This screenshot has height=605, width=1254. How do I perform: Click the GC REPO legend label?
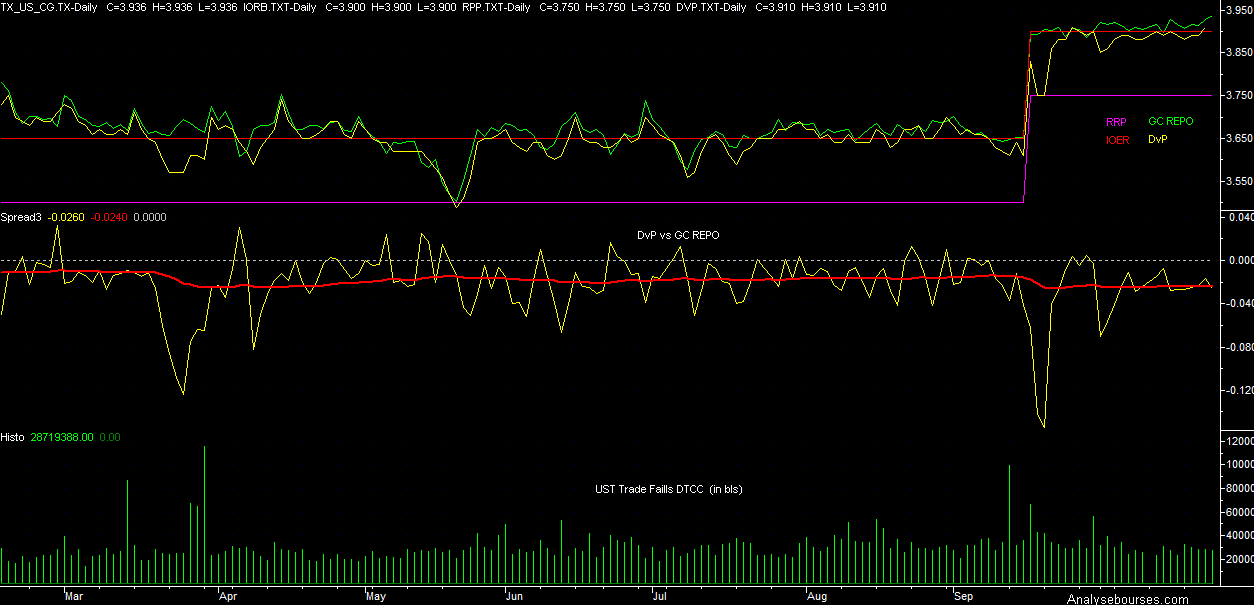point(1170,121)
